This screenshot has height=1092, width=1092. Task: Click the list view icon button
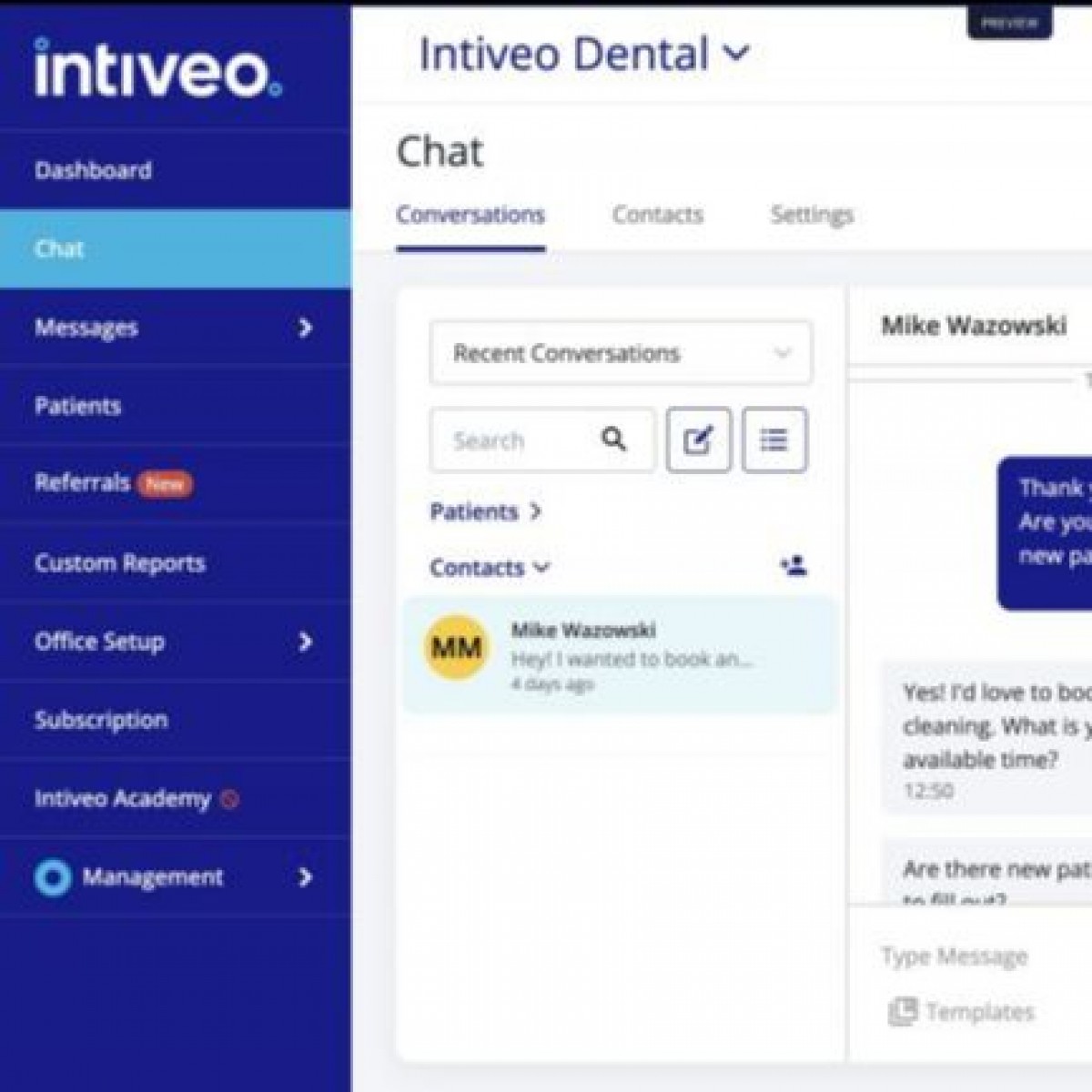pos(773,440)
